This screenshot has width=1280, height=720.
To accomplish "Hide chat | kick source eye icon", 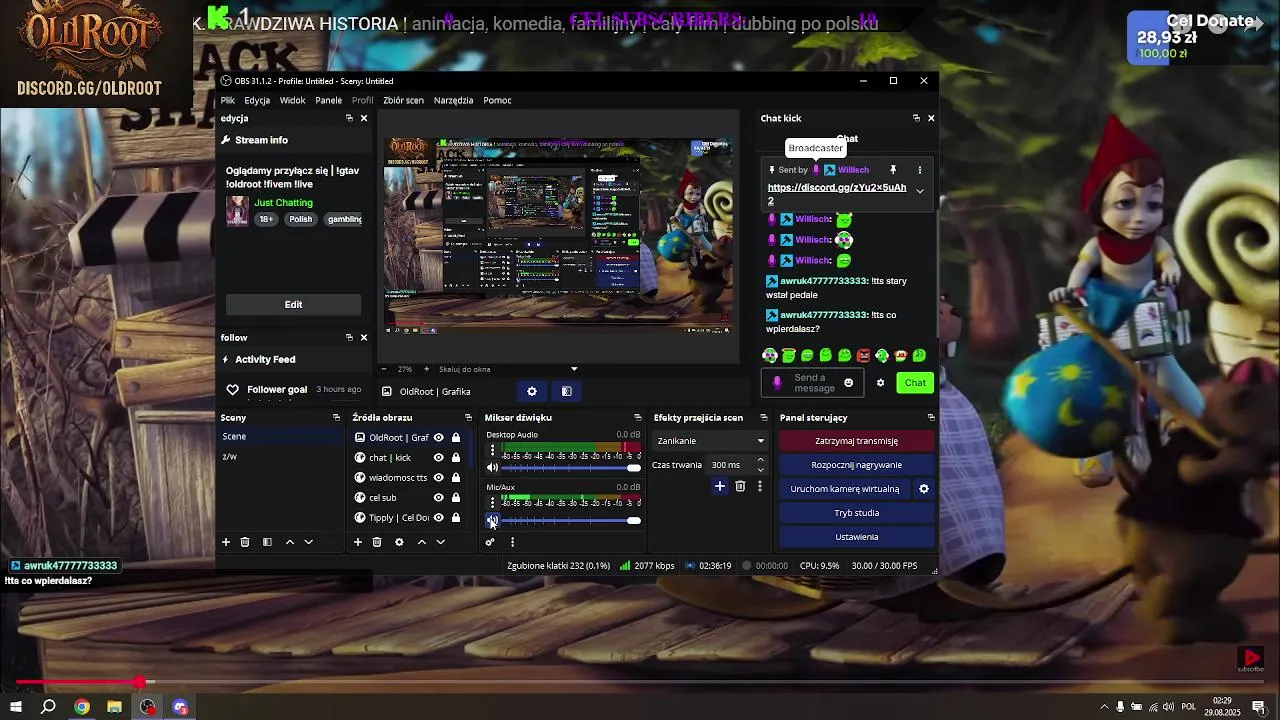I will click(438, 457).
